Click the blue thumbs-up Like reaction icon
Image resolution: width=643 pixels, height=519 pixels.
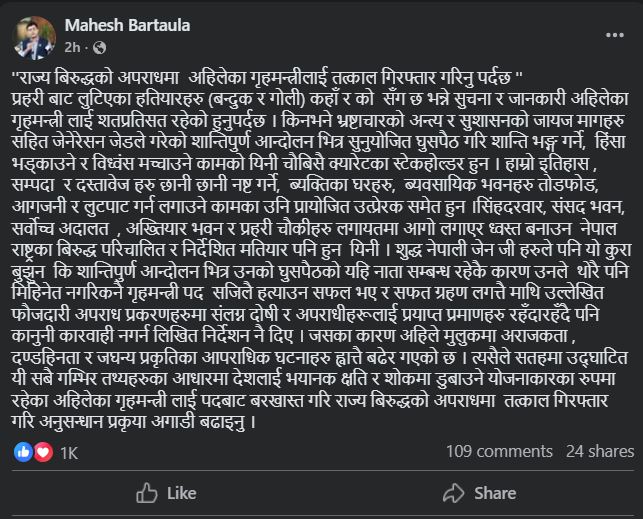point(23,452)
